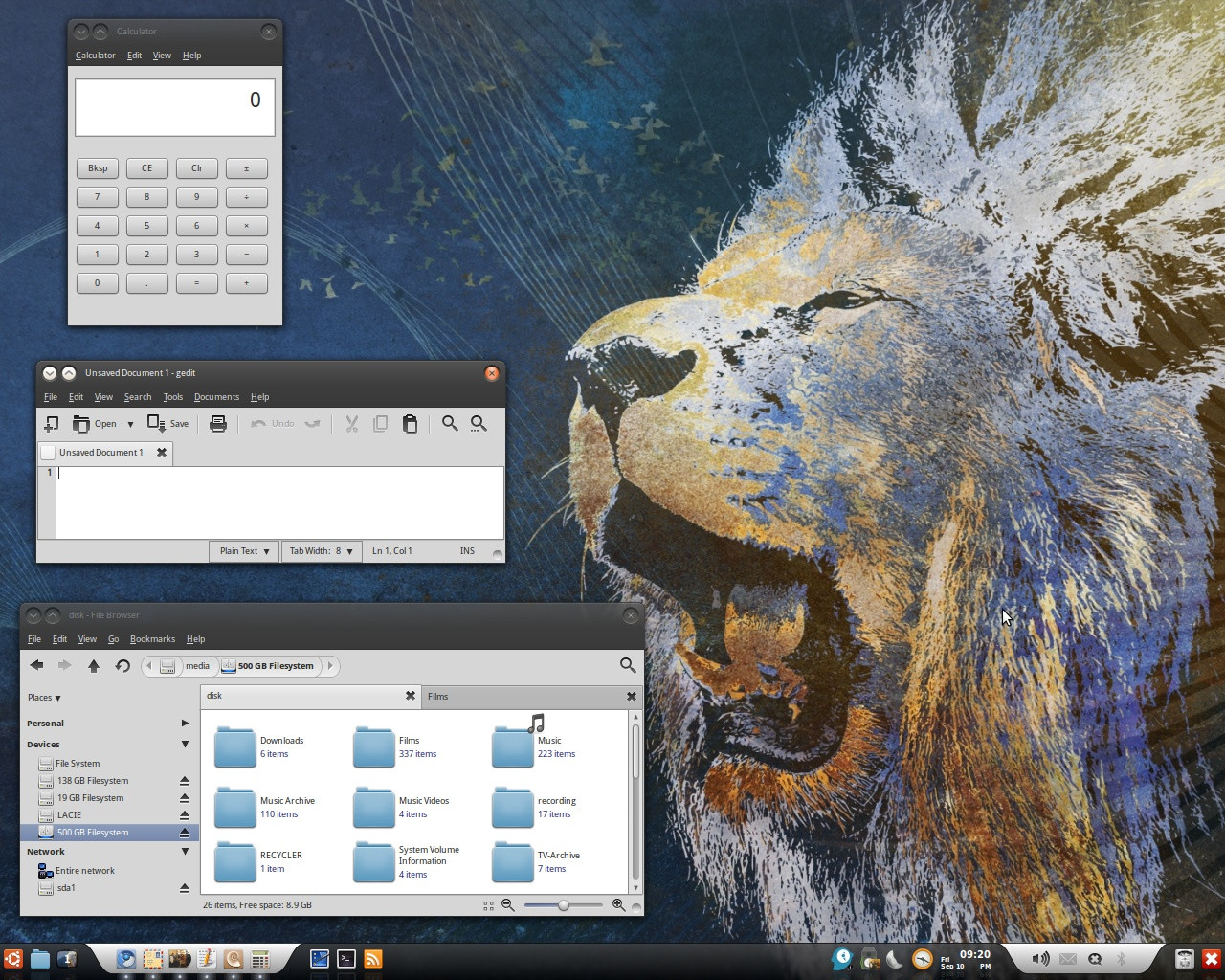This screenshot has width=1225, height=980.
Task: Open the Bookmarks menu in File Browser
Action: point(152,639)
